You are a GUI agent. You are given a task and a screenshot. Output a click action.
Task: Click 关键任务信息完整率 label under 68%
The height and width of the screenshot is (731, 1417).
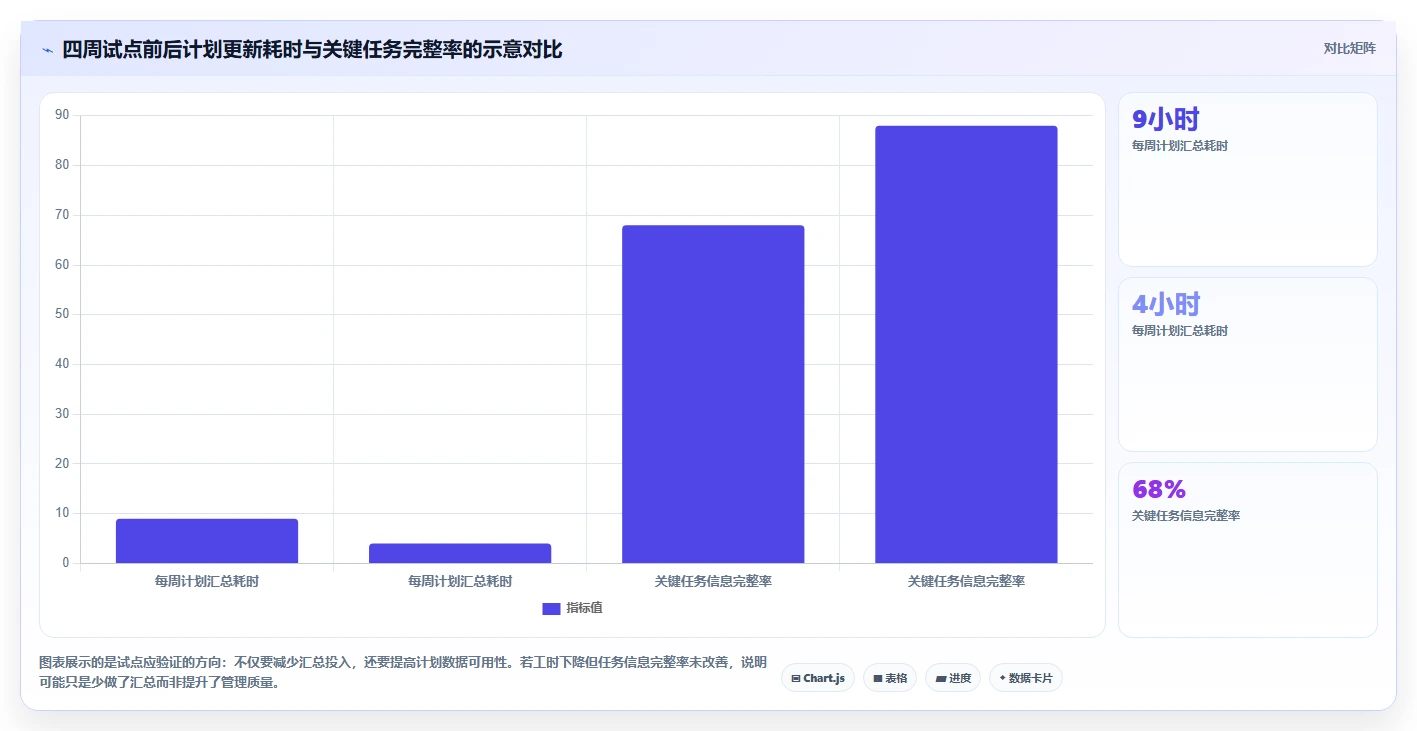1186,516
